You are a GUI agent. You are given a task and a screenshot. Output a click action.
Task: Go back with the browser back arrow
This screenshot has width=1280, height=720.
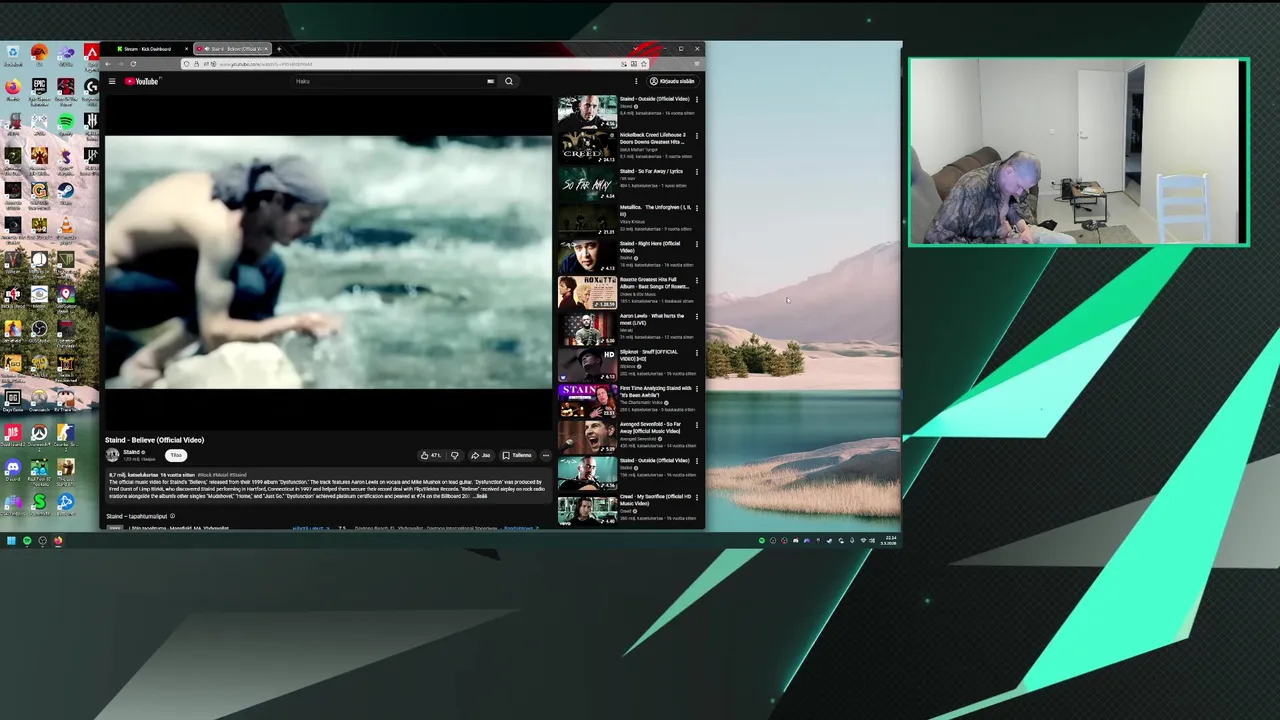tap(108, 64)
